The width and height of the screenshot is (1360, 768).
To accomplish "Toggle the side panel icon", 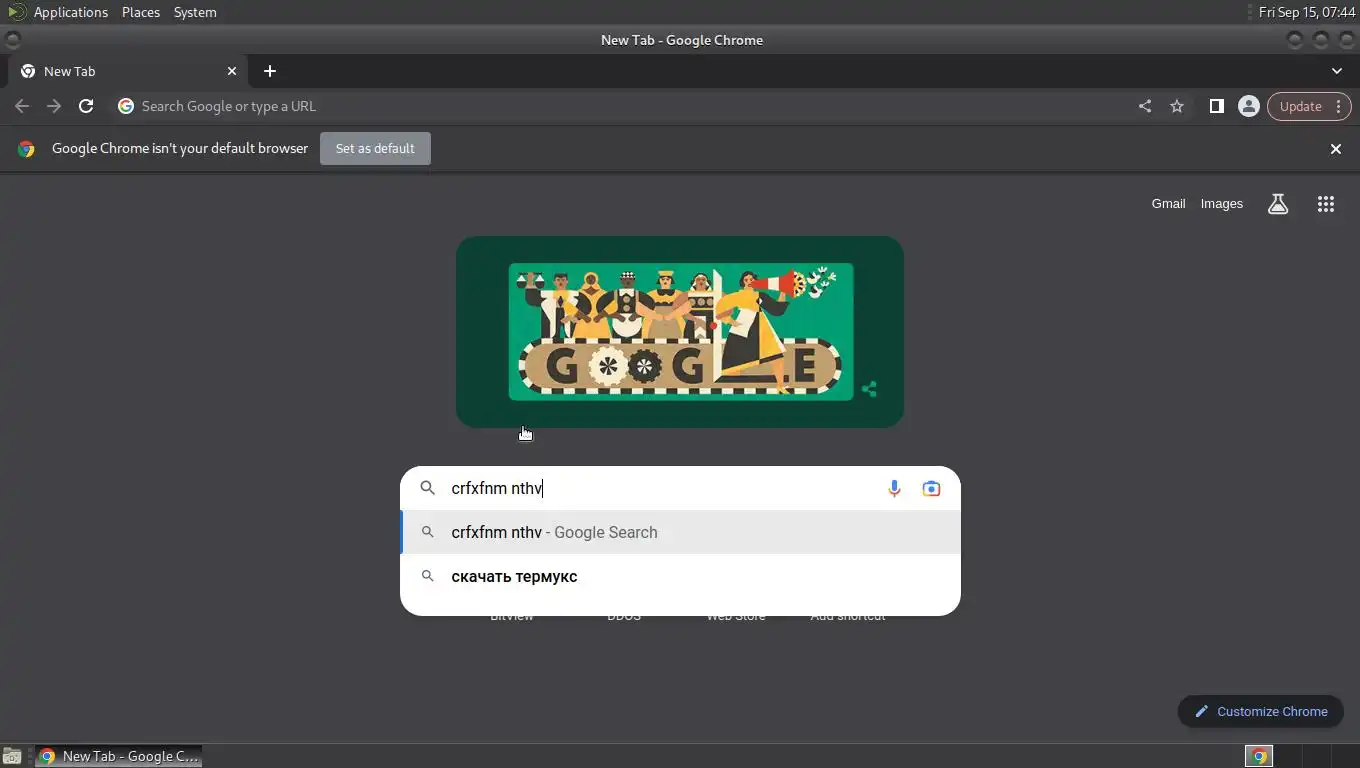I will (x=1216, y=106).
